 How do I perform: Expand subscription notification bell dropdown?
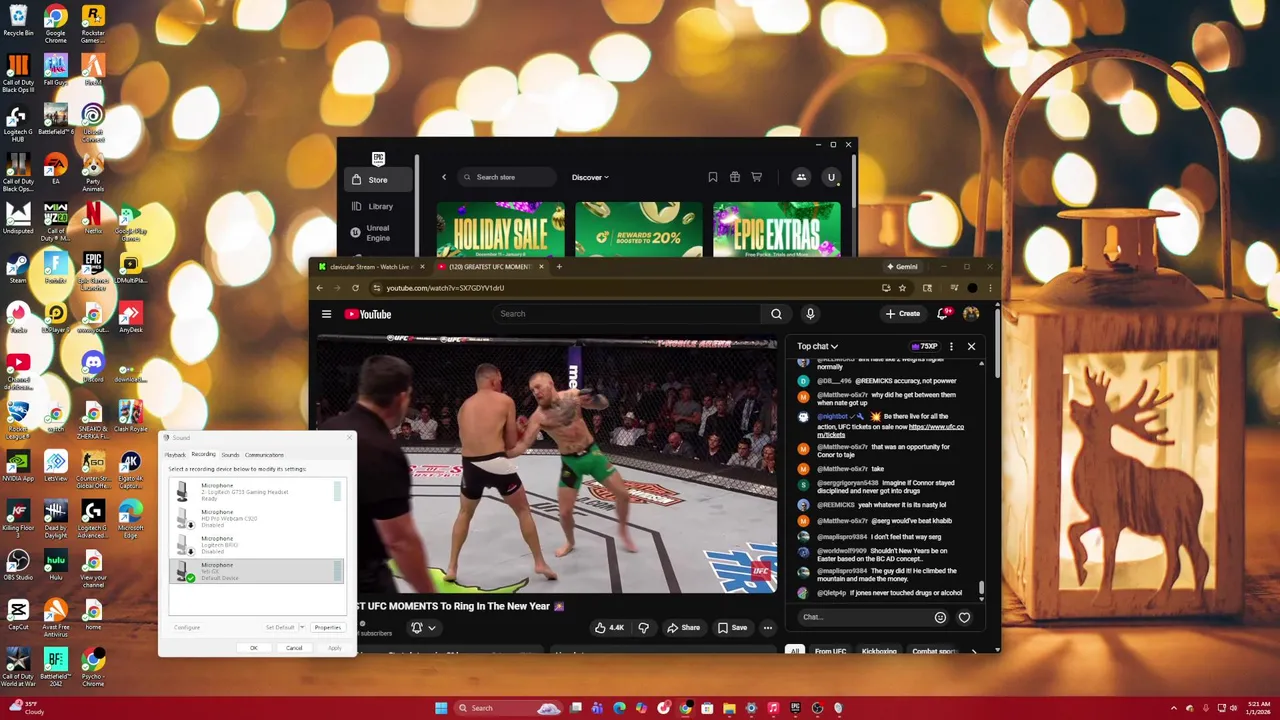pos(423,628)
